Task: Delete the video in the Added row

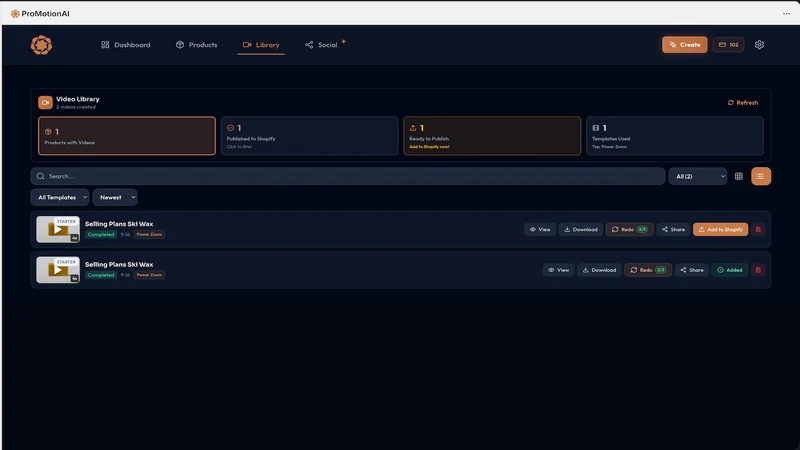Action: click(x=758, y=270)
